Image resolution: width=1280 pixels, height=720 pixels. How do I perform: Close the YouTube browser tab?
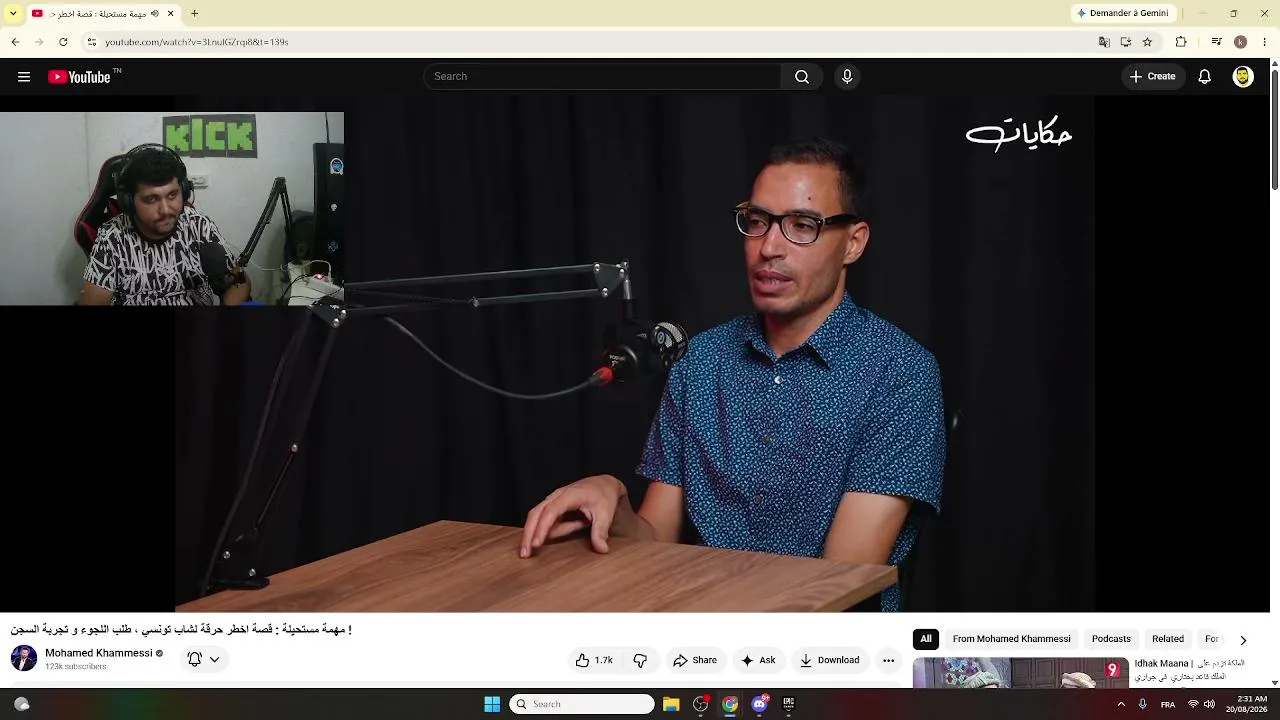[170, 13]
